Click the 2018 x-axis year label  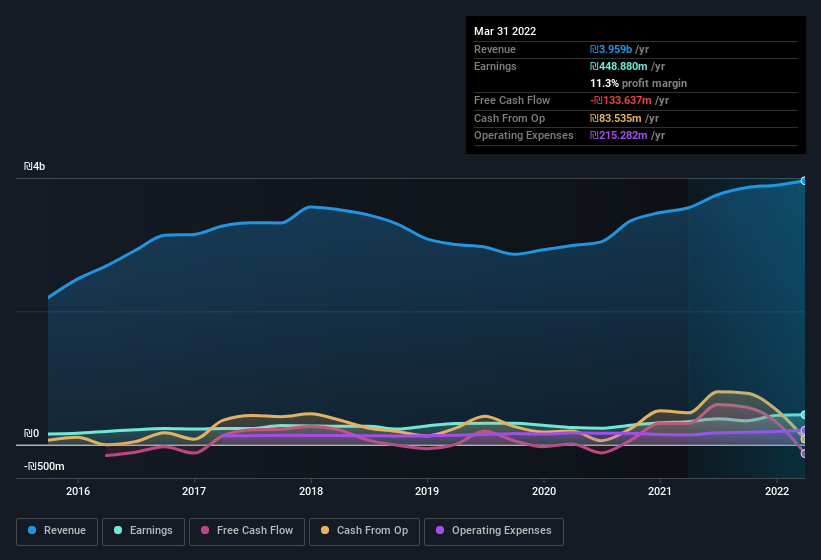pyautogui.click(x=311, y=491)
